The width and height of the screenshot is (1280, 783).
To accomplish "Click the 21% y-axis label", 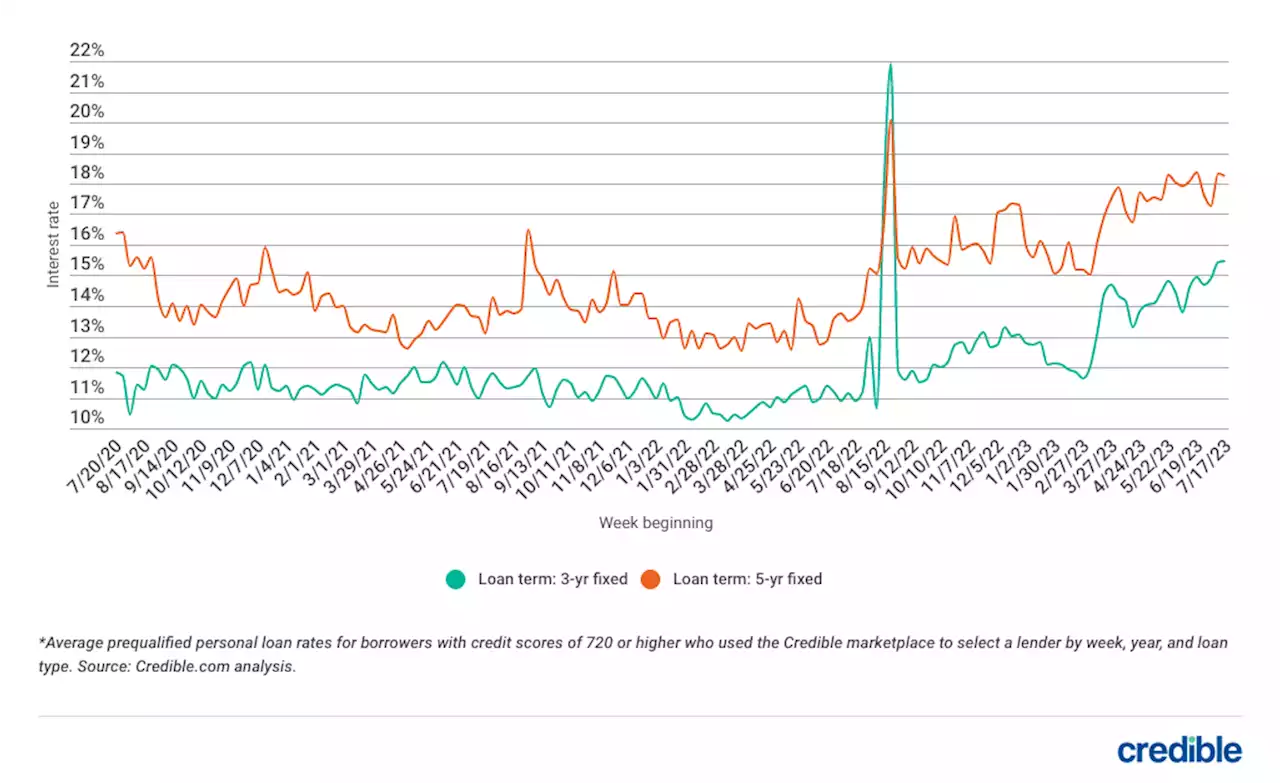I will tap(87, 81).
